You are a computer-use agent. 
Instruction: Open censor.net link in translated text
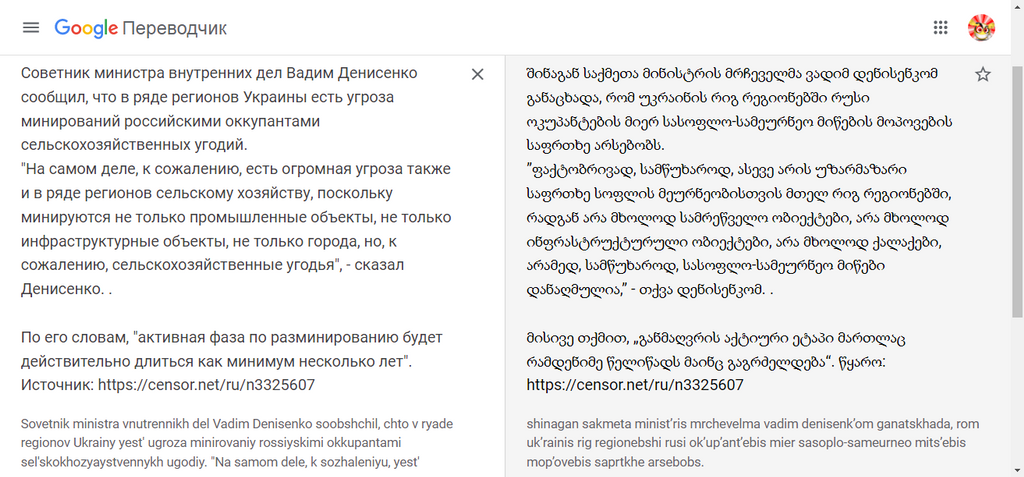(x=634, y=384)
